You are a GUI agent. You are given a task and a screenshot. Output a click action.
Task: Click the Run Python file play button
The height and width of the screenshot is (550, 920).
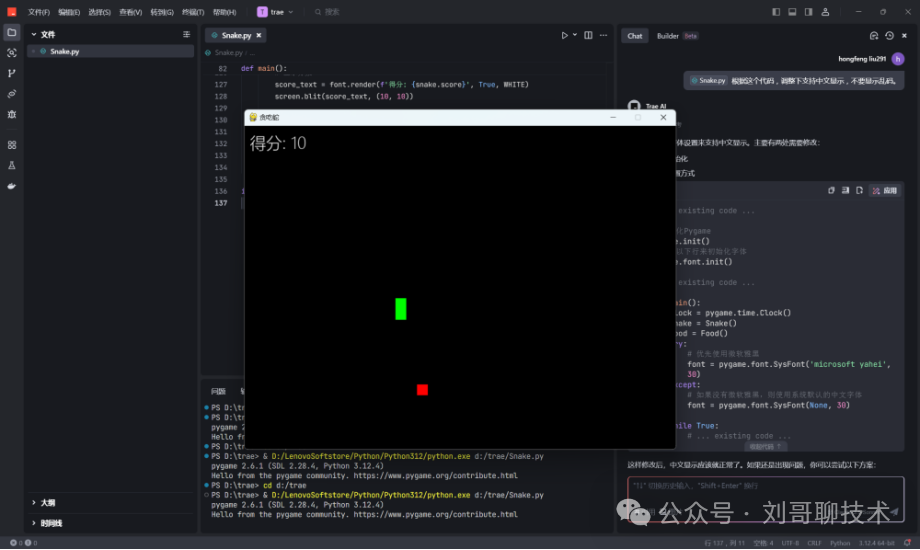pos(564,35)
